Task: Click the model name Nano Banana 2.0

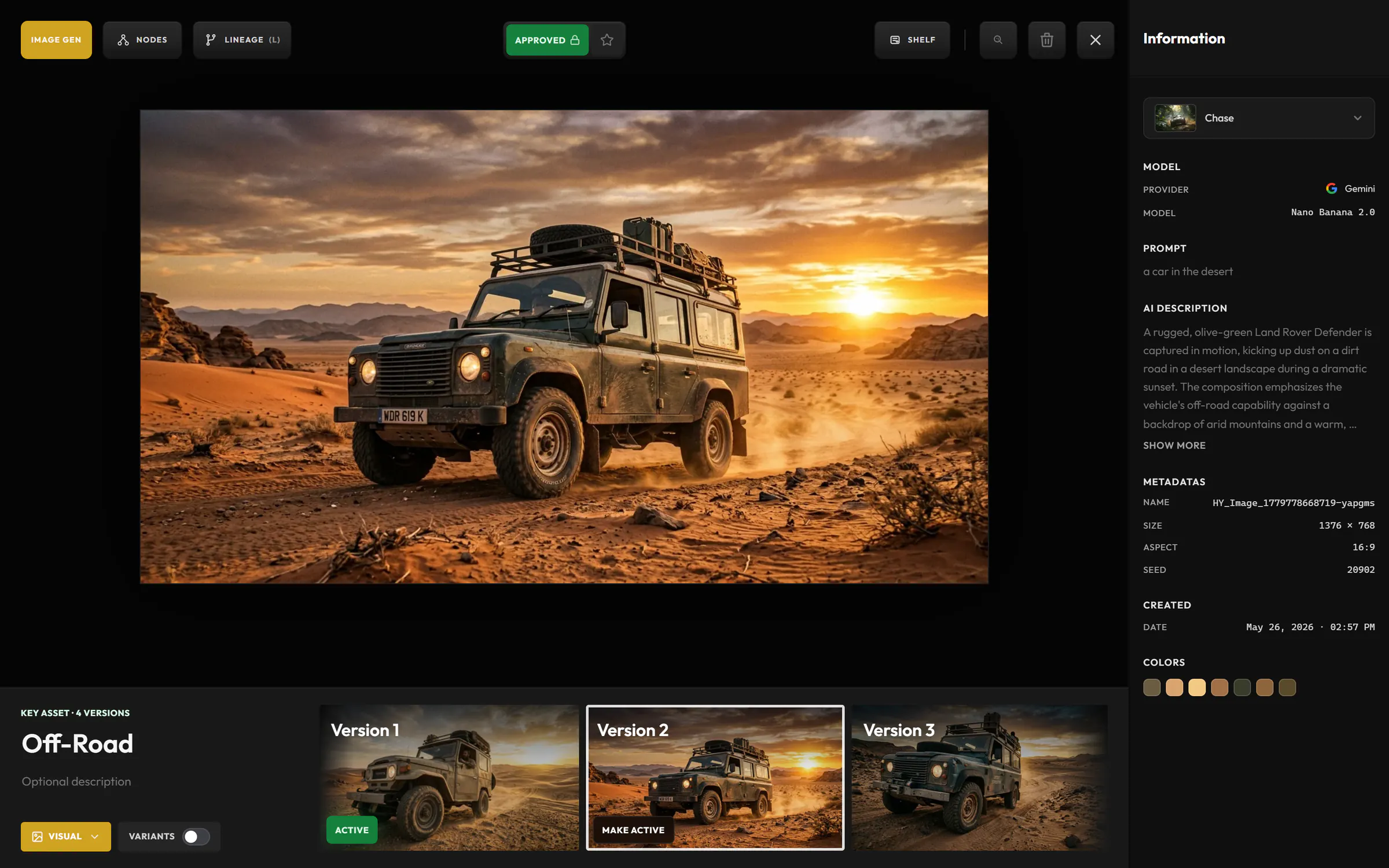Action: 1333,212
